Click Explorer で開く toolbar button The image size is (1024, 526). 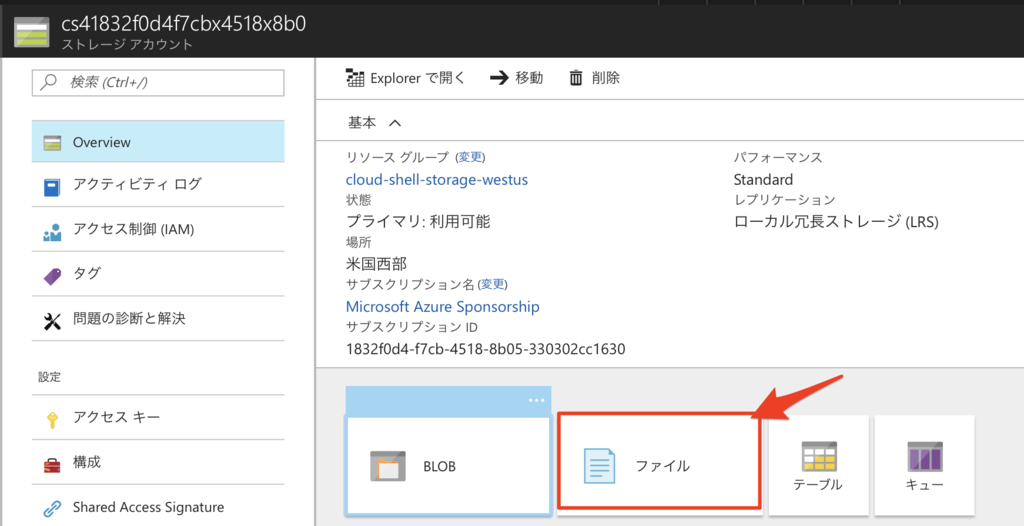click(406, 78)
